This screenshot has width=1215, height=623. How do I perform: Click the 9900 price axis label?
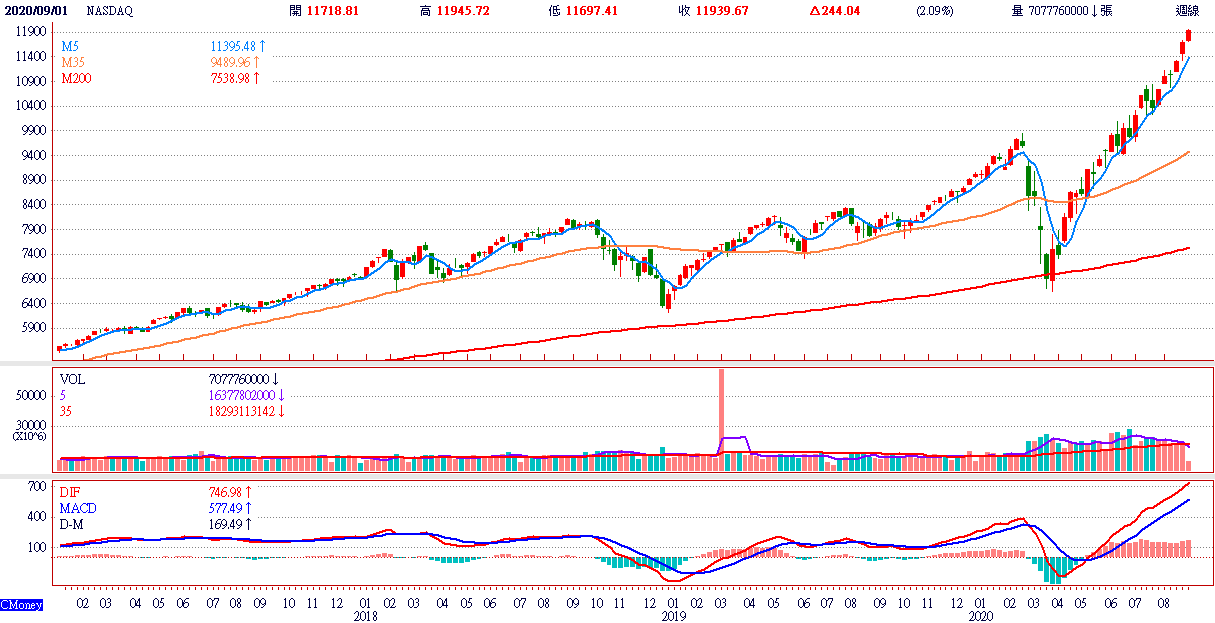[36, 130]
